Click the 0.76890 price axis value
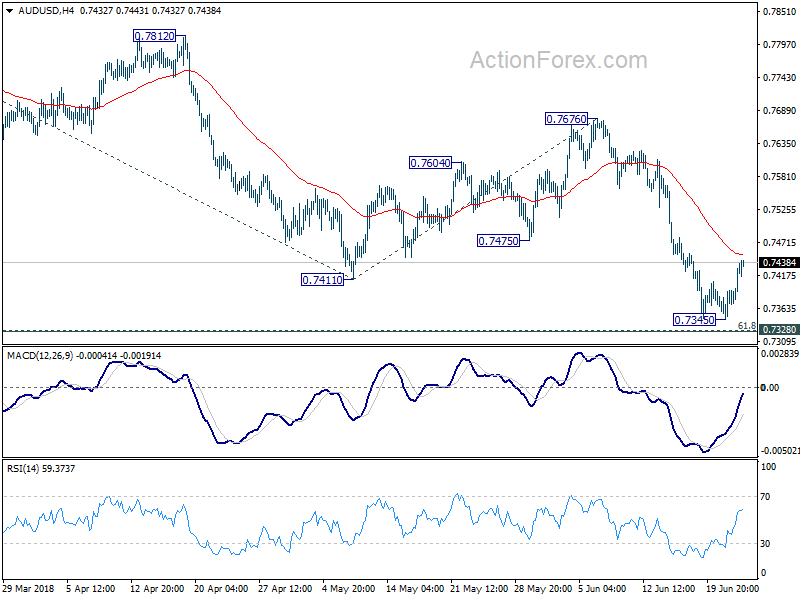This screenshot has height=600, width=800. (x=779, y=111)
